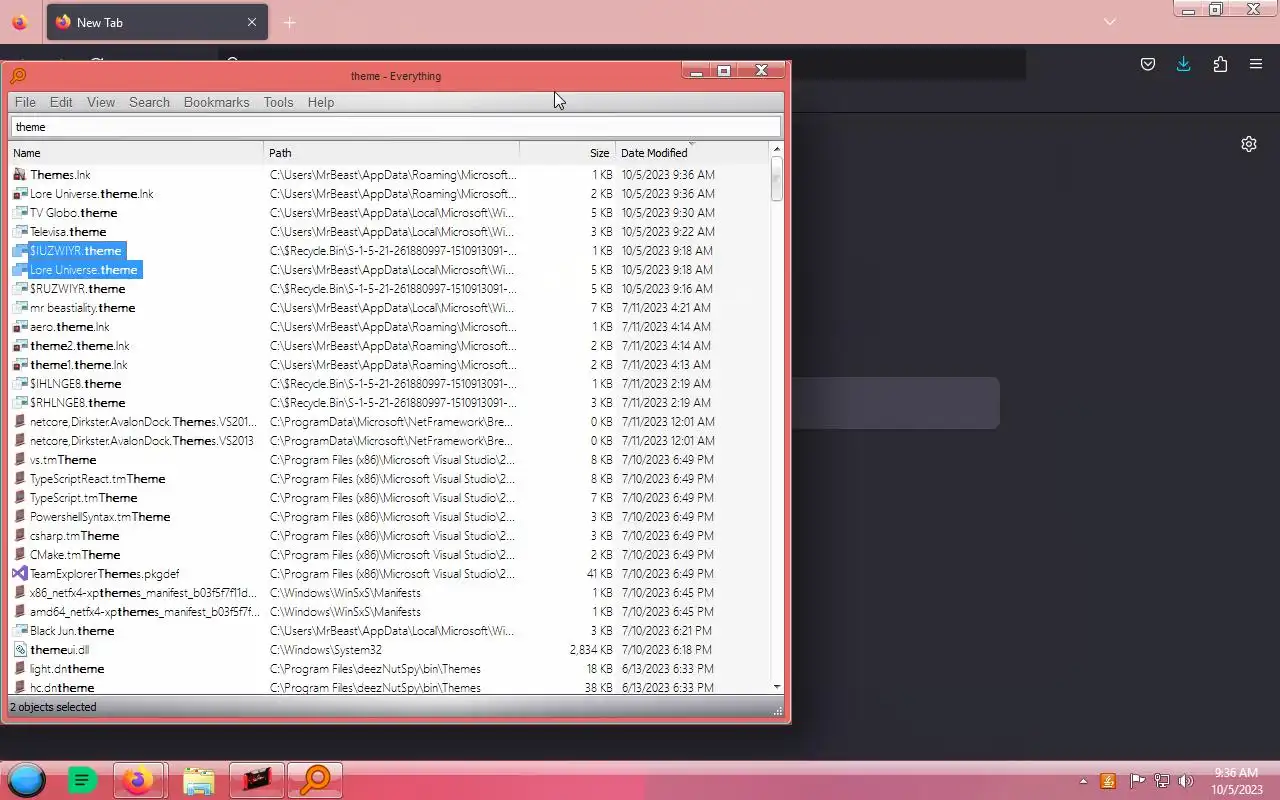The image size is (1280, 800).
Task: Open Firefox application hamburger menu
Action: pyautogui.click(x=1256, y=64)
